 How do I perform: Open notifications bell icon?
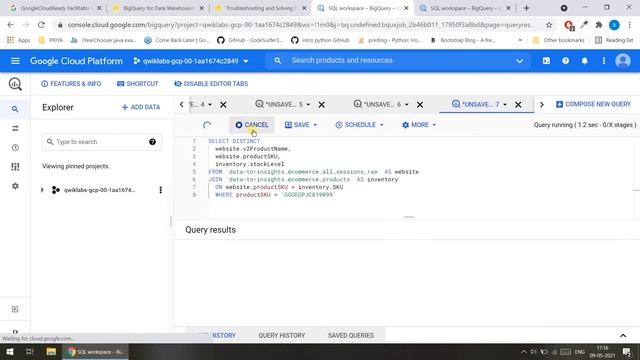[584, 61]
